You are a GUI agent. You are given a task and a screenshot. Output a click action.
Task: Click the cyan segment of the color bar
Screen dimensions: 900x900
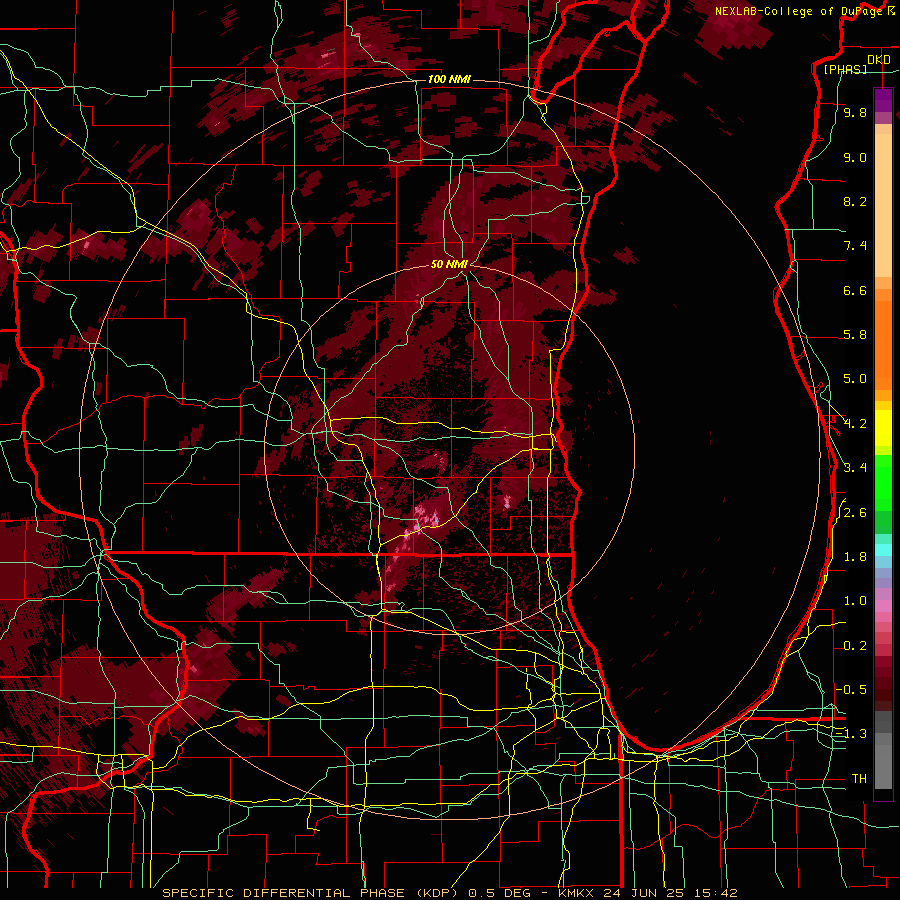pos(883,550)
